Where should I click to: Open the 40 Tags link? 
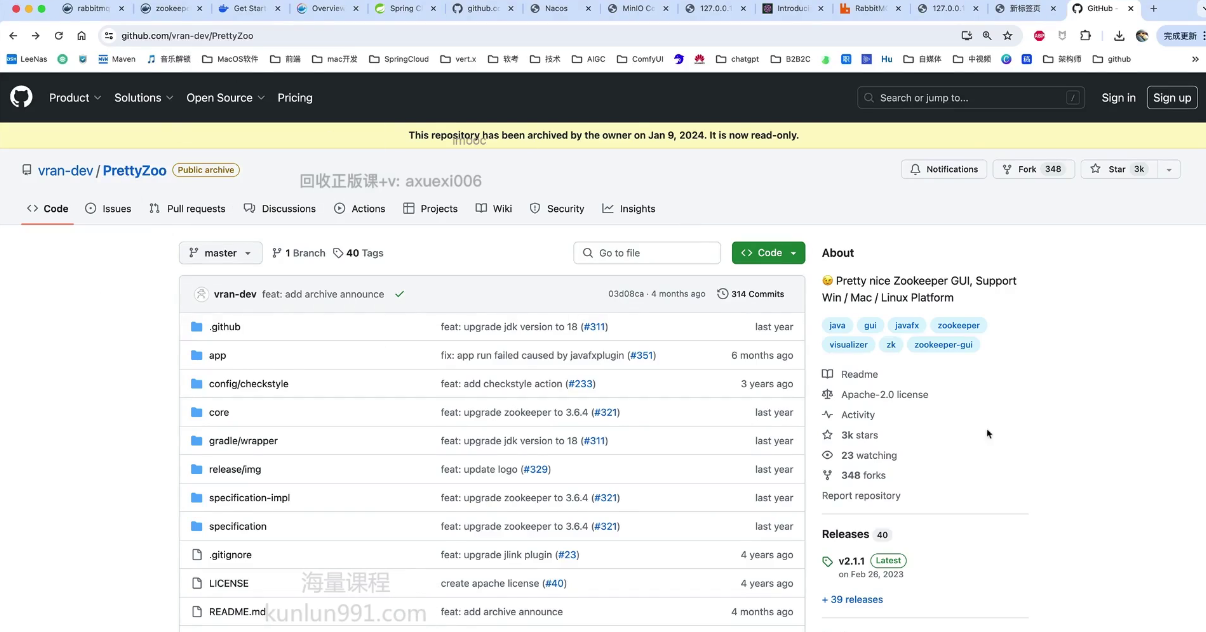[x=358, y=253]
